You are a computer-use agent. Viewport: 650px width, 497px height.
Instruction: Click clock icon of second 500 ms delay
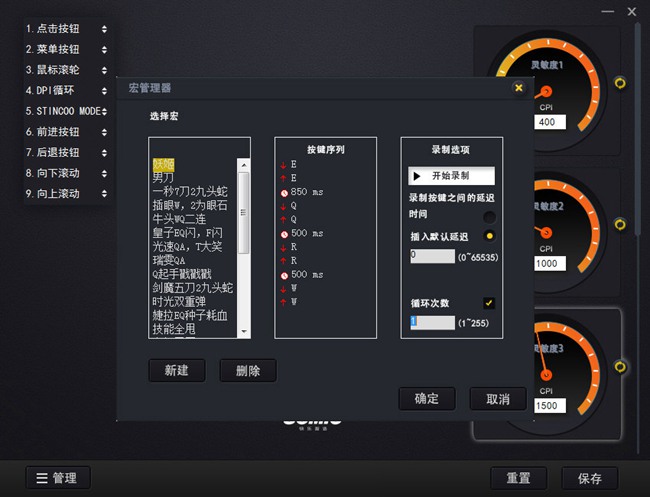point(284,275)
